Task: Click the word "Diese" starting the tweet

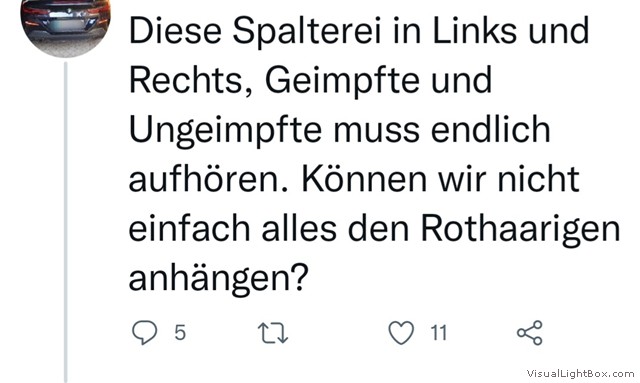Action: pos(176,31)
